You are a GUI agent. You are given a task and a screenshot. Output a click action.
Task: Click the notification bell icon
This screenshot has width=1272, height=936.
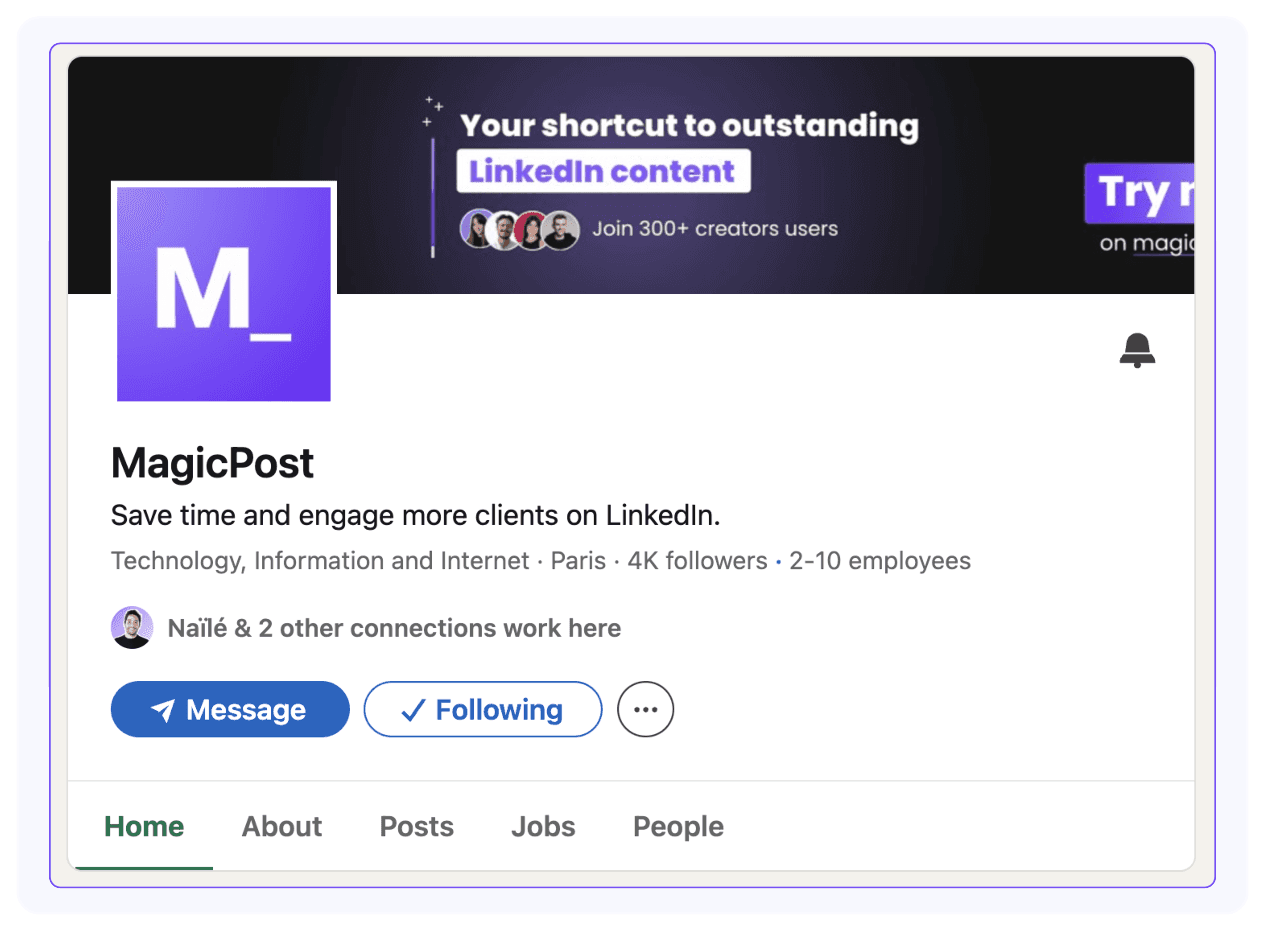(x=1137, y=351)
